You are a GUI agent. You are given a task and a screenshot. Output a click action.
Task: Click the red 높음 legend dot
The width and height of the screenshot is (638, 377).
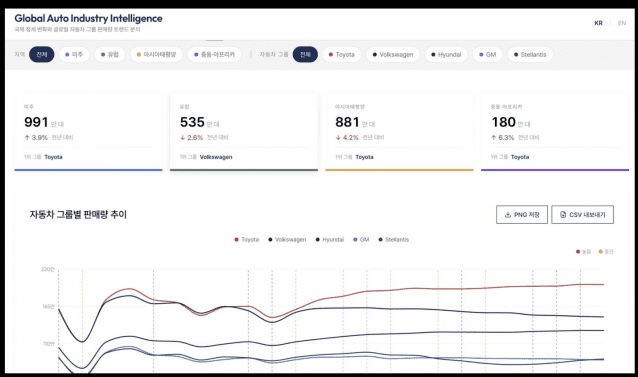click(x=578, y=252)
